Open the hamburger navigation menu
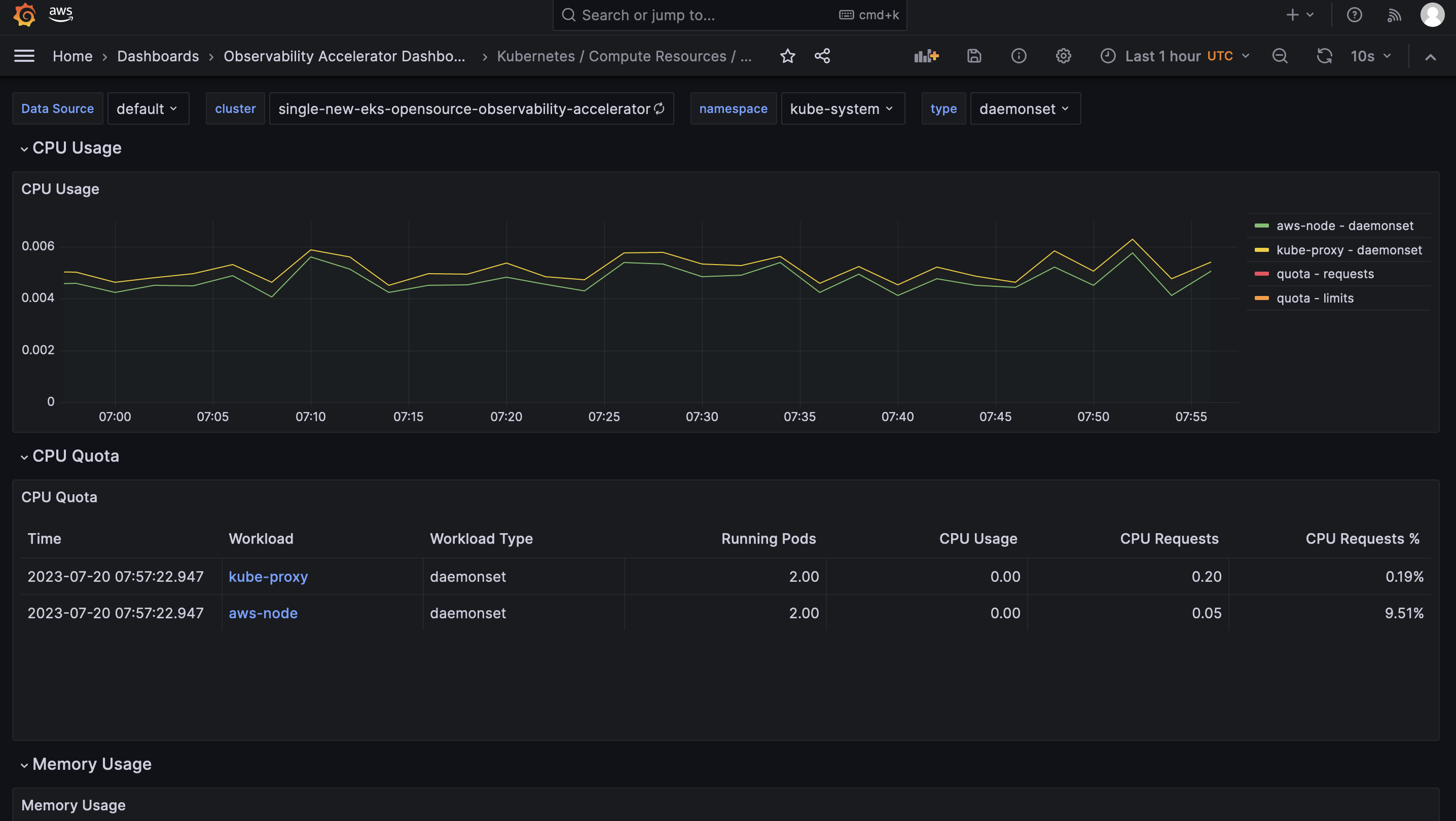 click(24, 56)
